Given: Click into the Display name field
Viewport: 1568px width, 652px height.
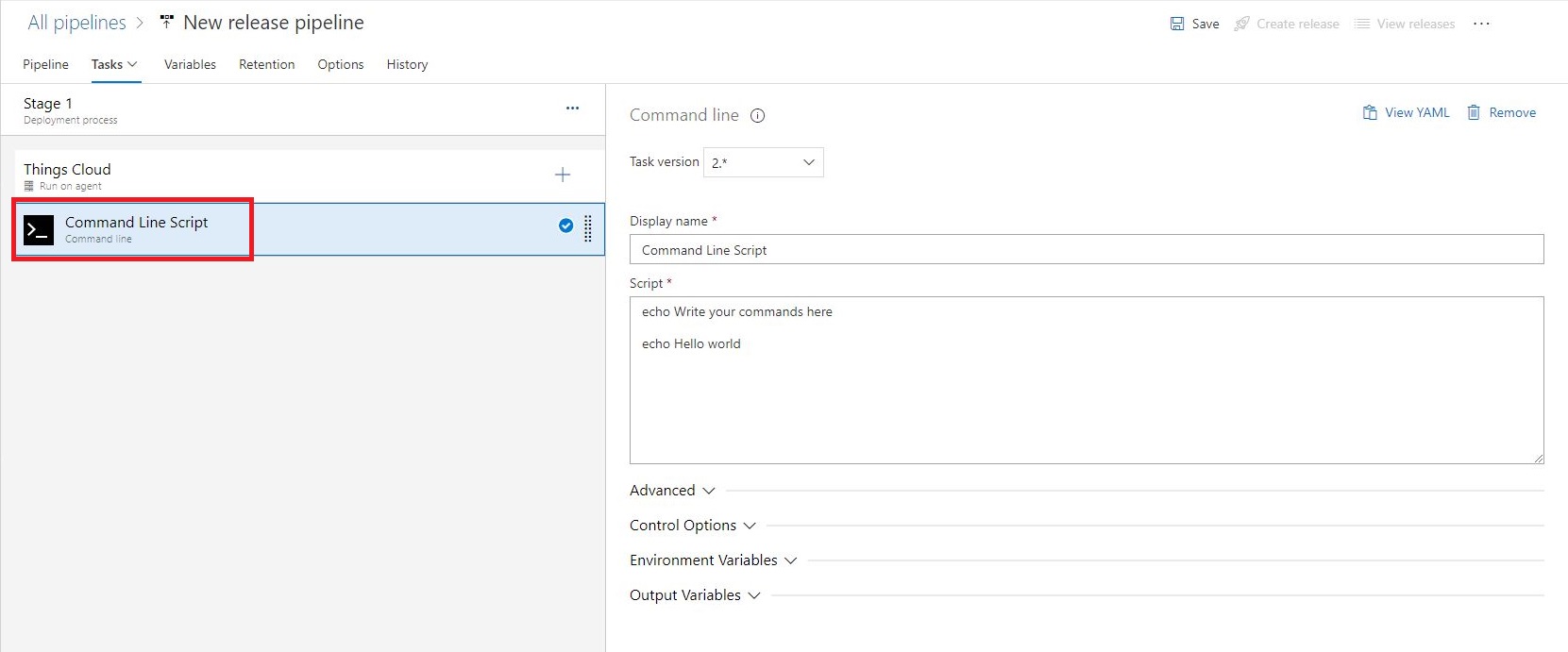Looking at the screenshot, I should coord(1086,250).
